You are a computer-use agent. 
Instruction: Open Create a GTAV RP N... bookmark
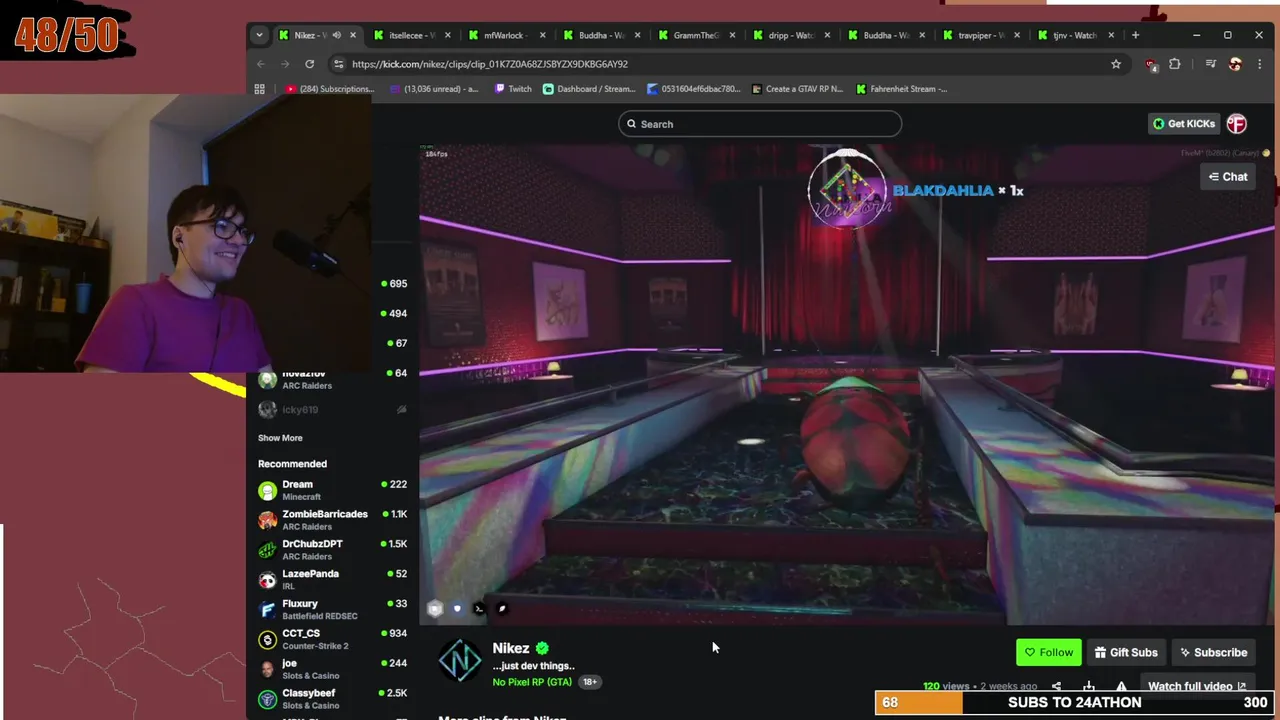click(x=798, y=89)
